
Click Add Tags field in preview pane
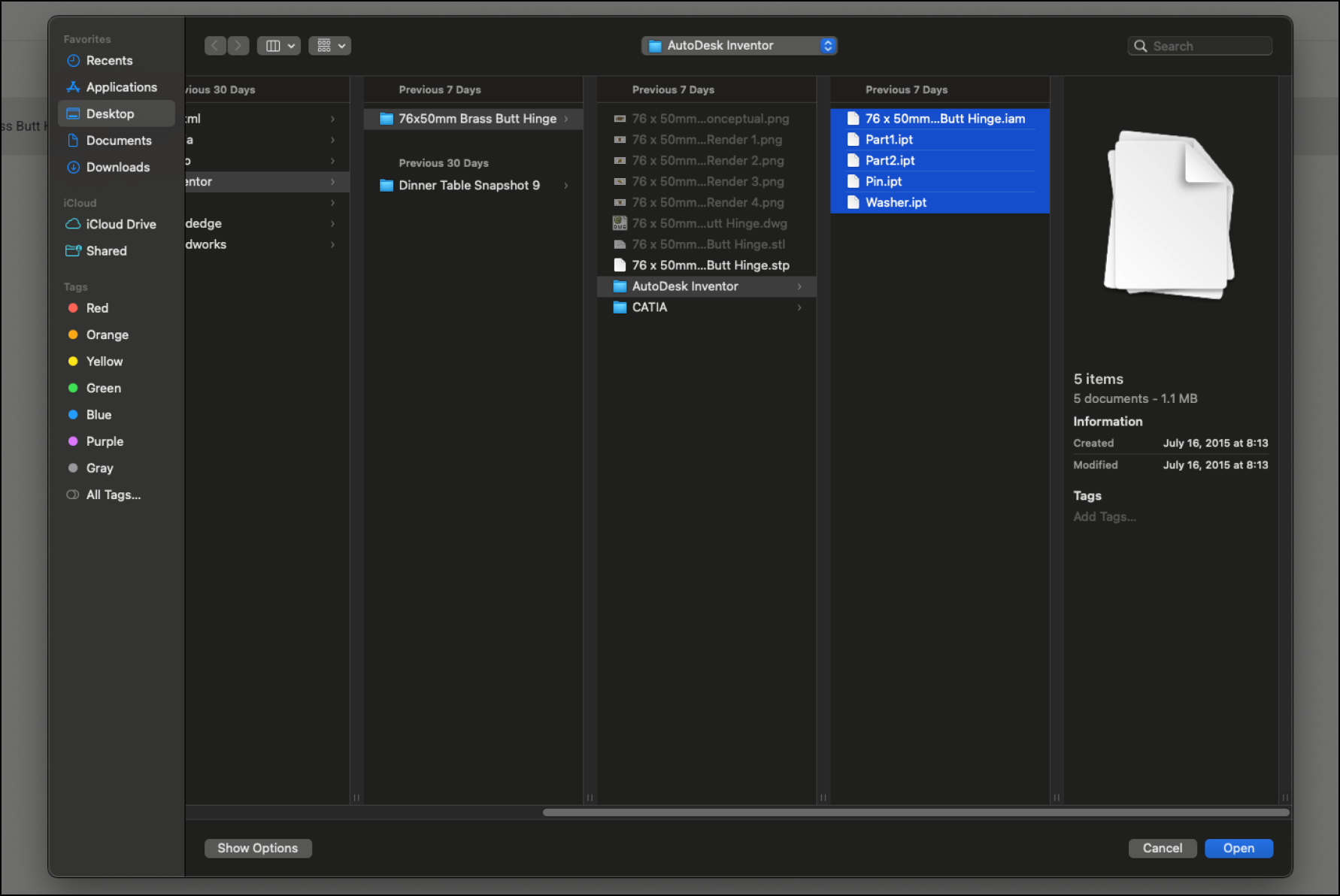point(1104,516)
